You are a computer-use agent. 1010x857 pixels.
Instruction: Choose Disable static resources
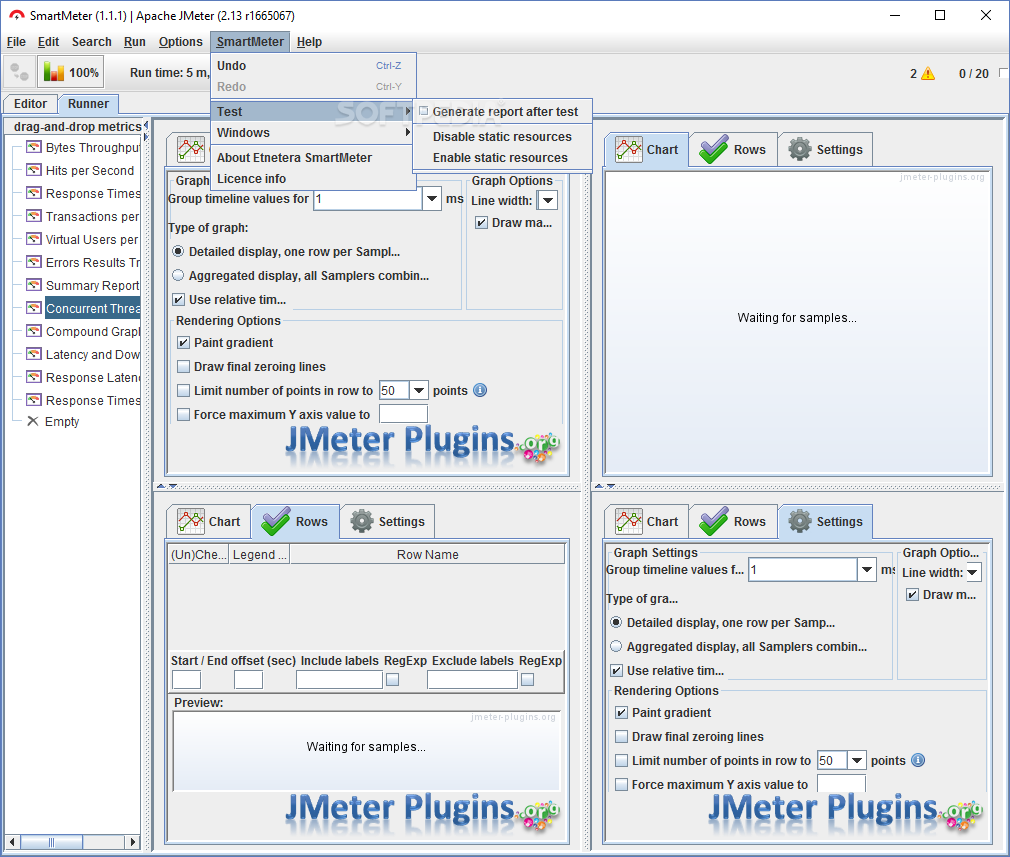(502, 137)
